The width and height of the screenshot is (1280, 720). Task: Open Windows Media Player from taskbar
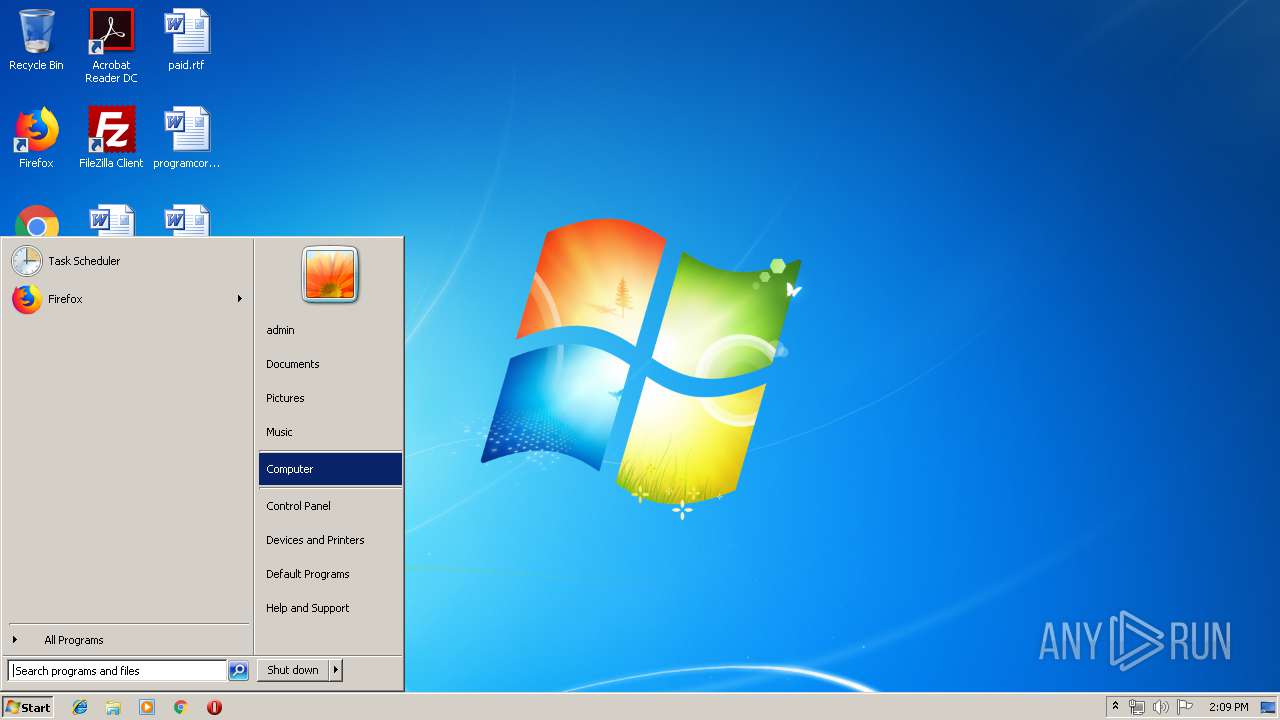pyautogui.click(x=147, y=707)
